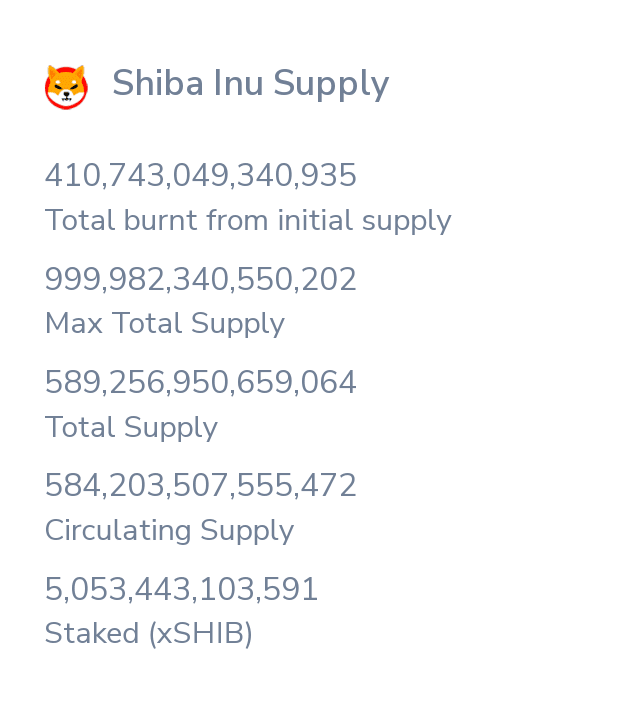Select the total supply value 589,256,950,659,064
Screen dimensions: 630x701
tap(201, 383)
